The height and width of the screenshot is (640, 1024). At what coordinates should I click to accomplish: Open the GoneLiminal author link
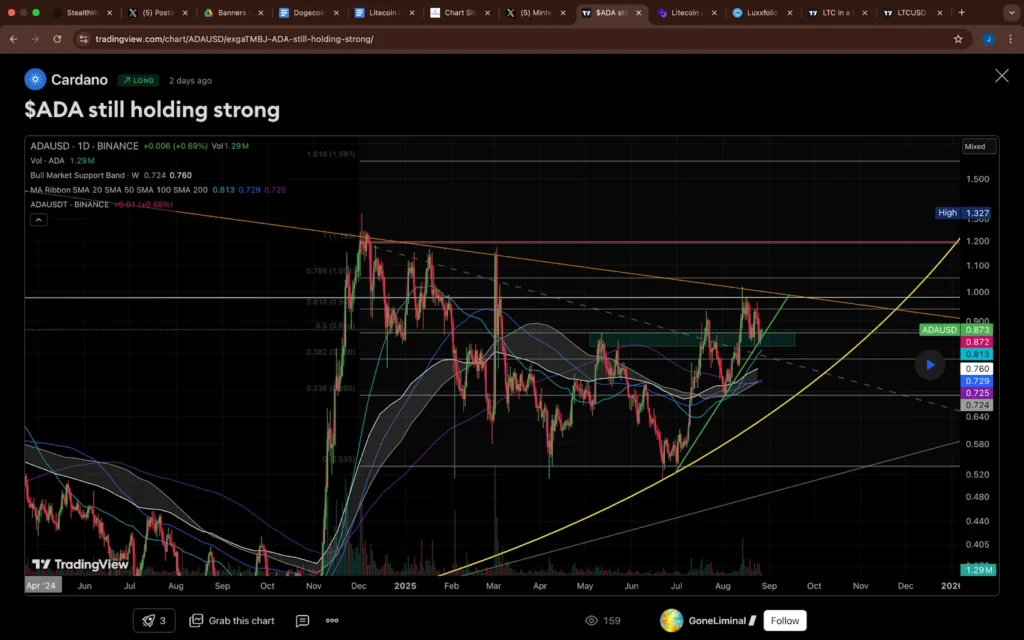tap(717, 620)
